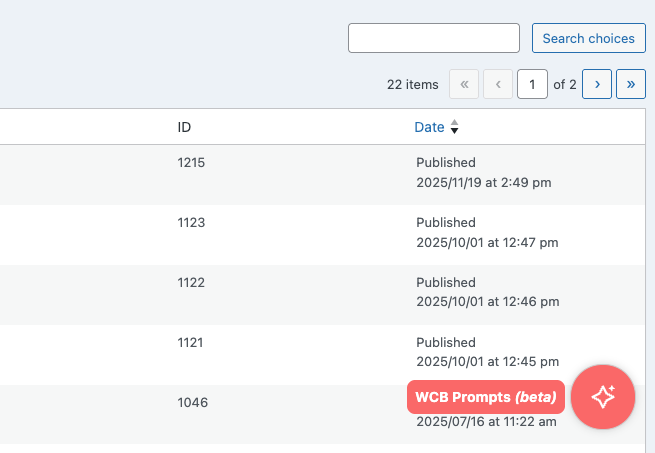Click the 2025/11/19 at 2:49 pm date

[x=484, y=183]
